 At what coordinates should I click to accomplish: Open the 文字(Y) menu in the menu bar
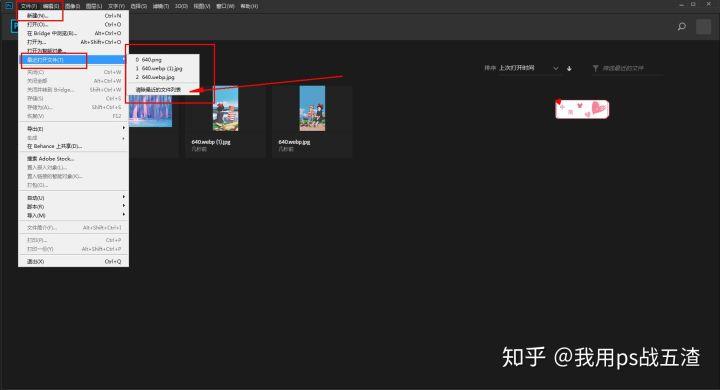pyautogui.click(x=116, y=6)
